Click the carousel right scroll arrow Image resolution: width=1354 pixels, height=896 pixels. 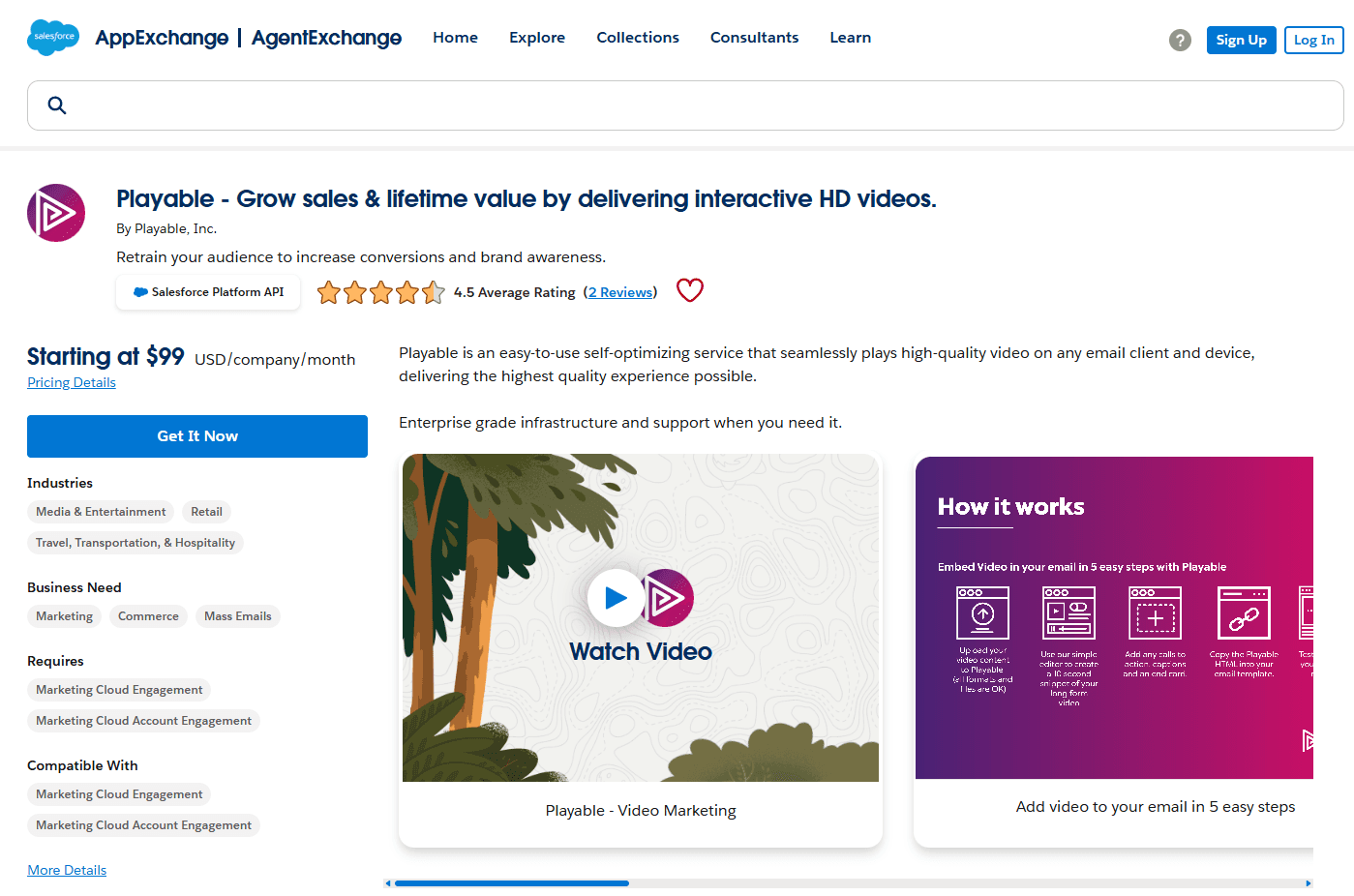(1309, 883)
